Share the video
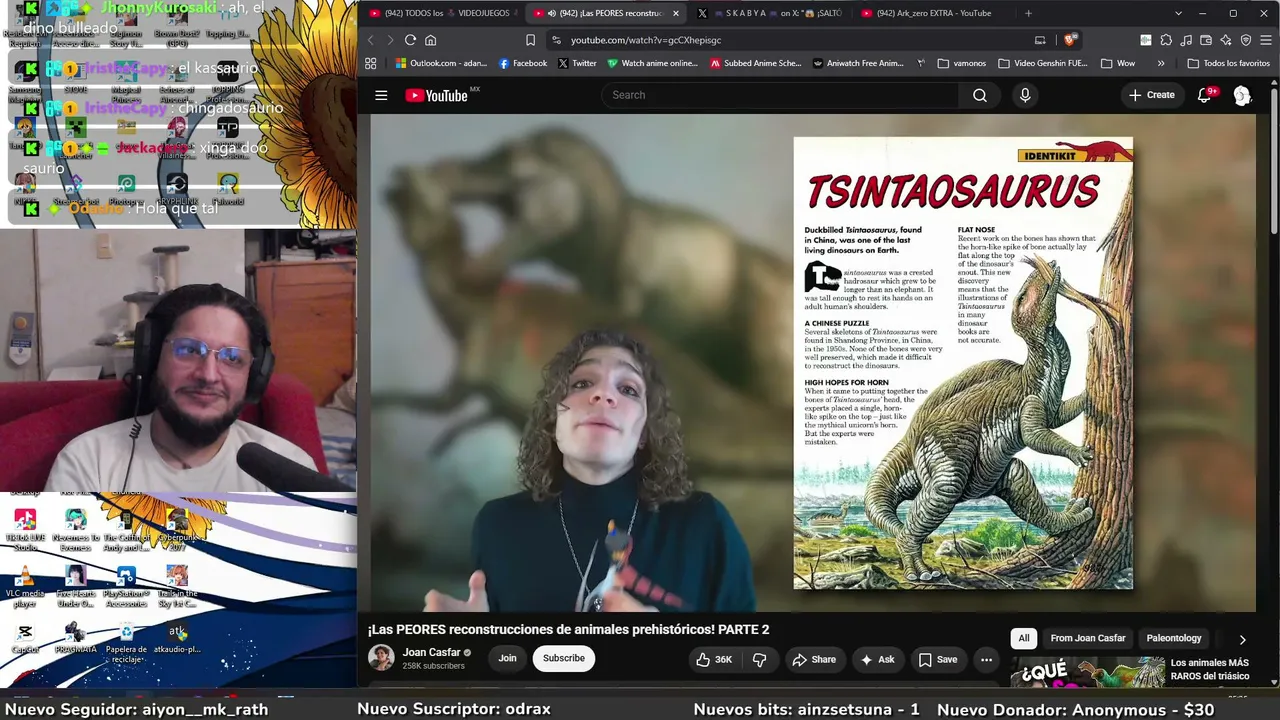 point(814,659)
